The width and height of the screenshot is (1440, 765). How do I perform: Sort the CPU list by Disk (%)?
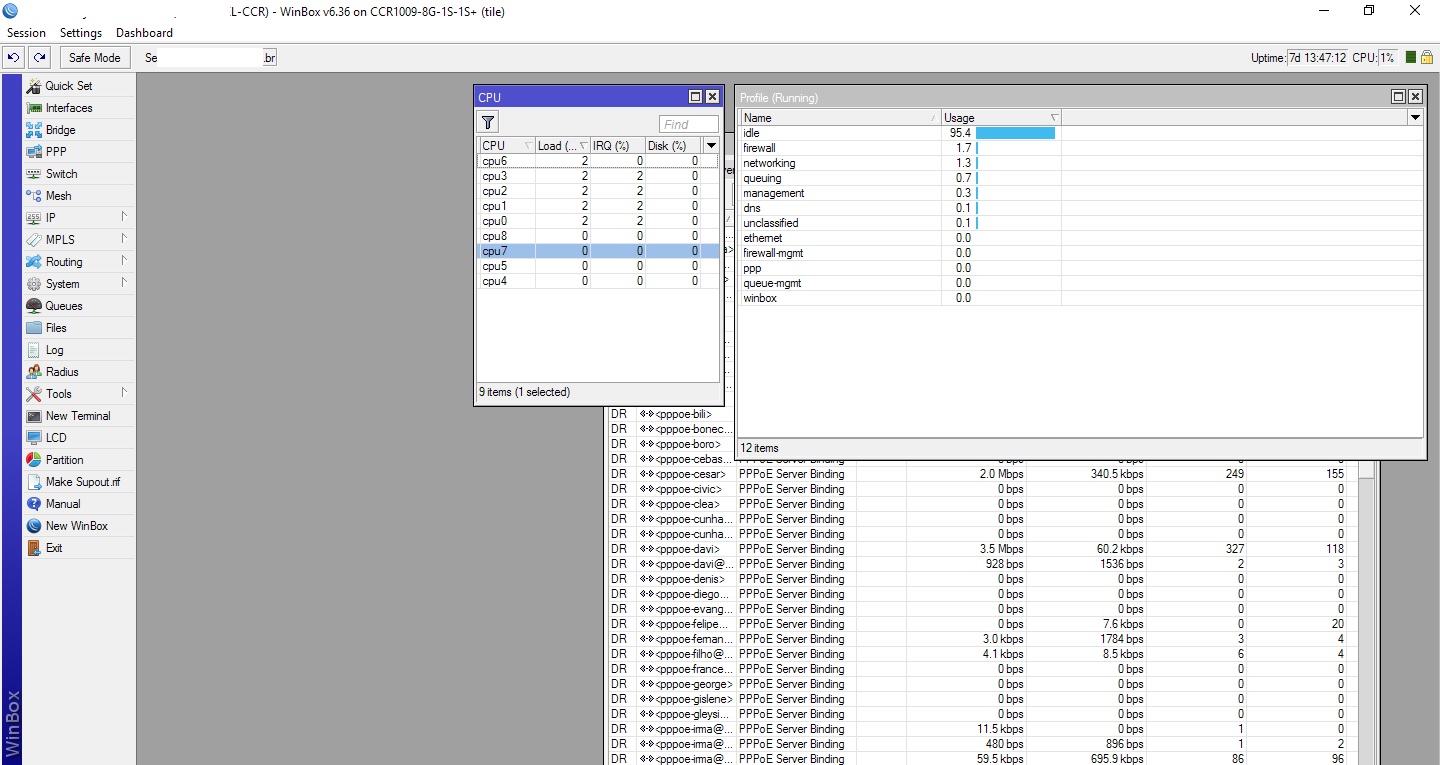673,146
